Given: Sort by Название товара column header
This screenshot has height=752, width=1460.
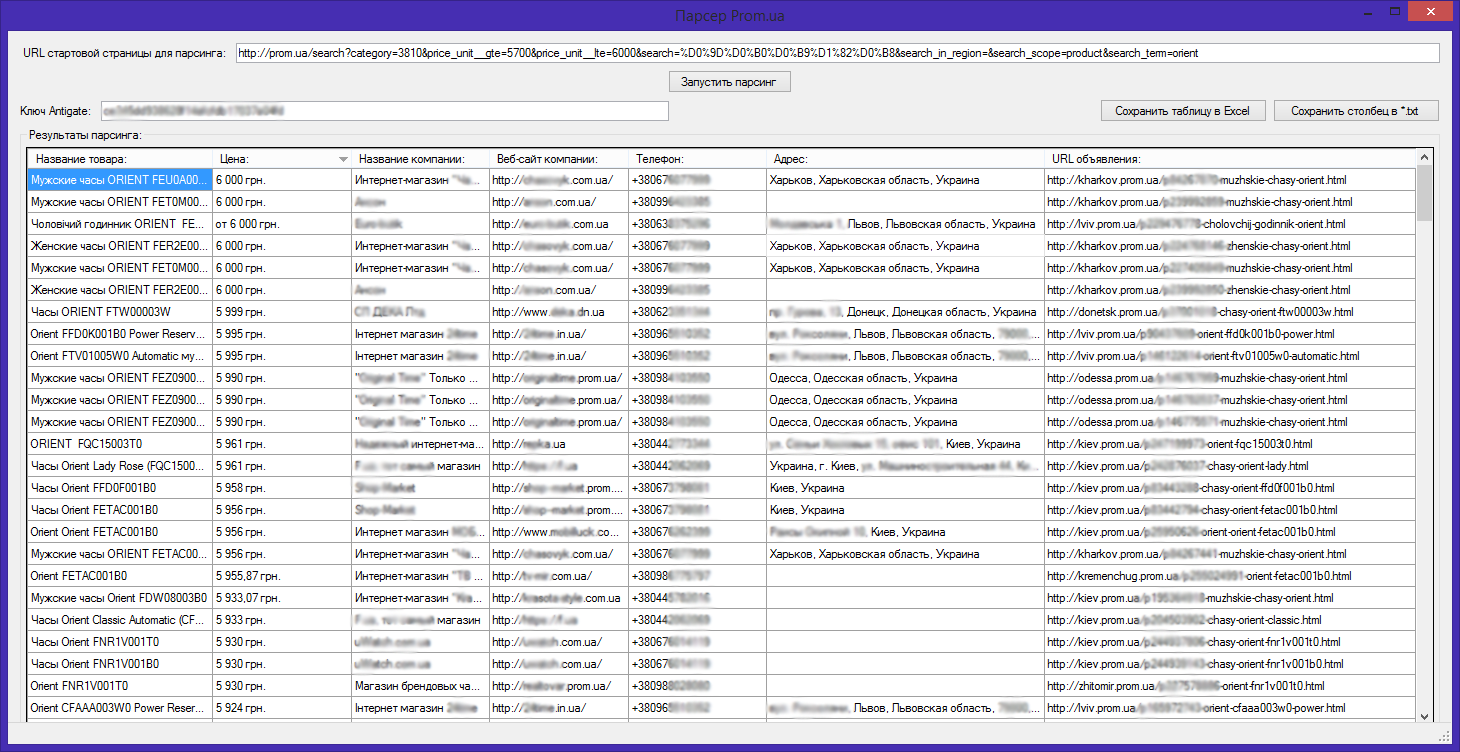Looking at the screenshot, I should tap(120, 159).
